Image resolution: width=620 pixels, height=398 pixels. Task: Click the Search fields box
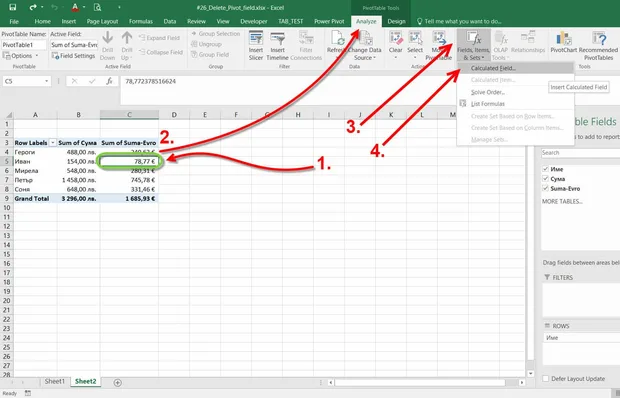click(580, 153)
